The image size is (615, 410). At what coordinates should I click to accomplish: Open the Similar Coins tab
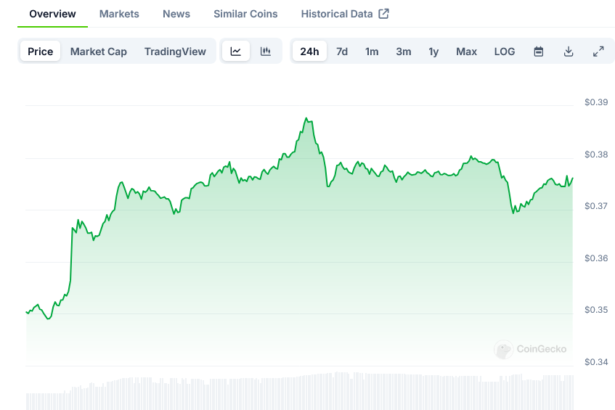[x=246, y=14]
